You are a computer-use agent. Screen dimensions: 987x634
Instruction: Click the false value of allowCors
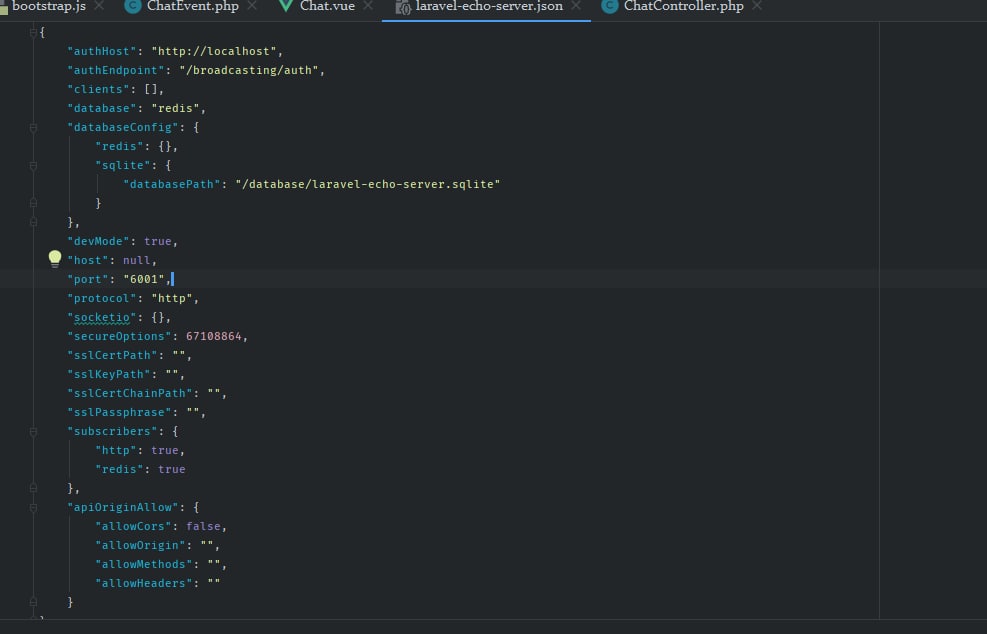pos(203,526)
